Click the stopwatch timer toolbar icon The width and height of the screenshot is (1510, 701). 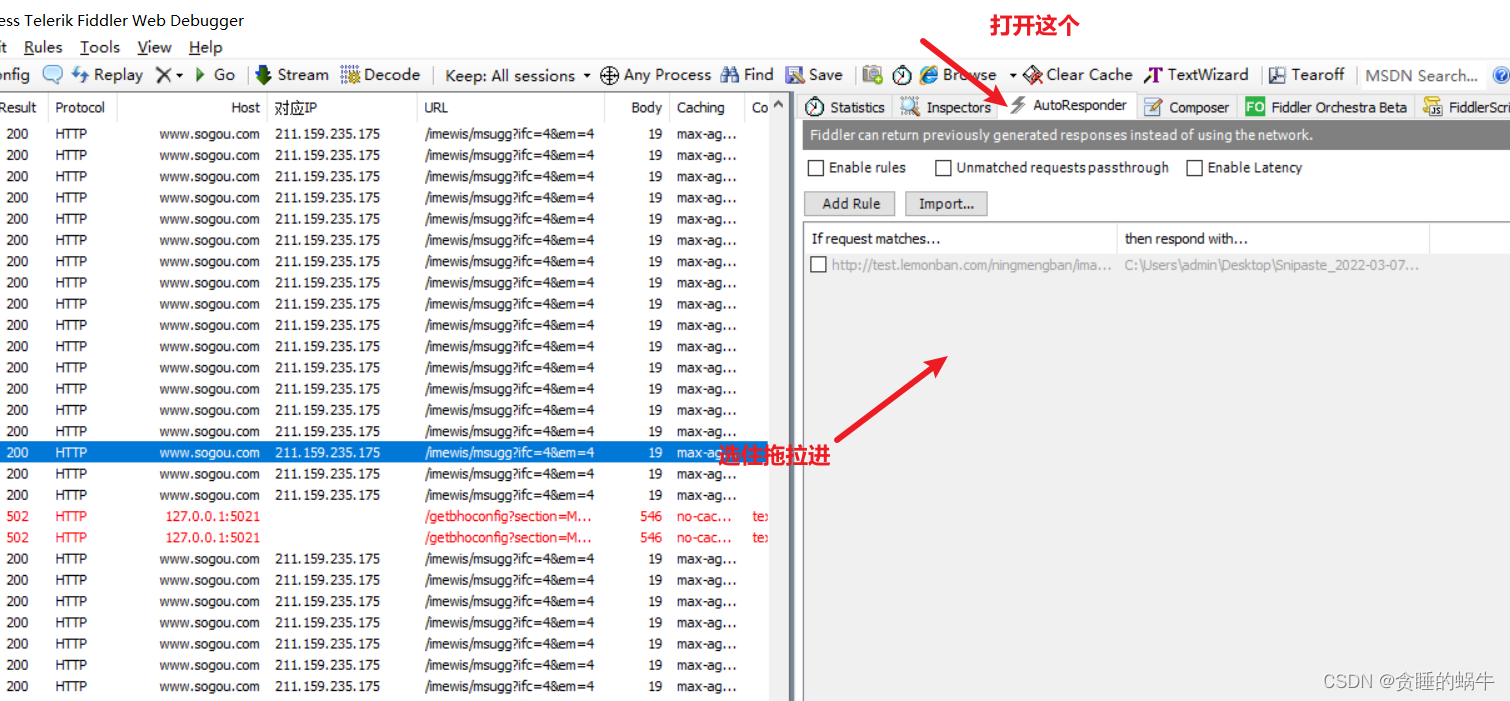tap(902, 75)
